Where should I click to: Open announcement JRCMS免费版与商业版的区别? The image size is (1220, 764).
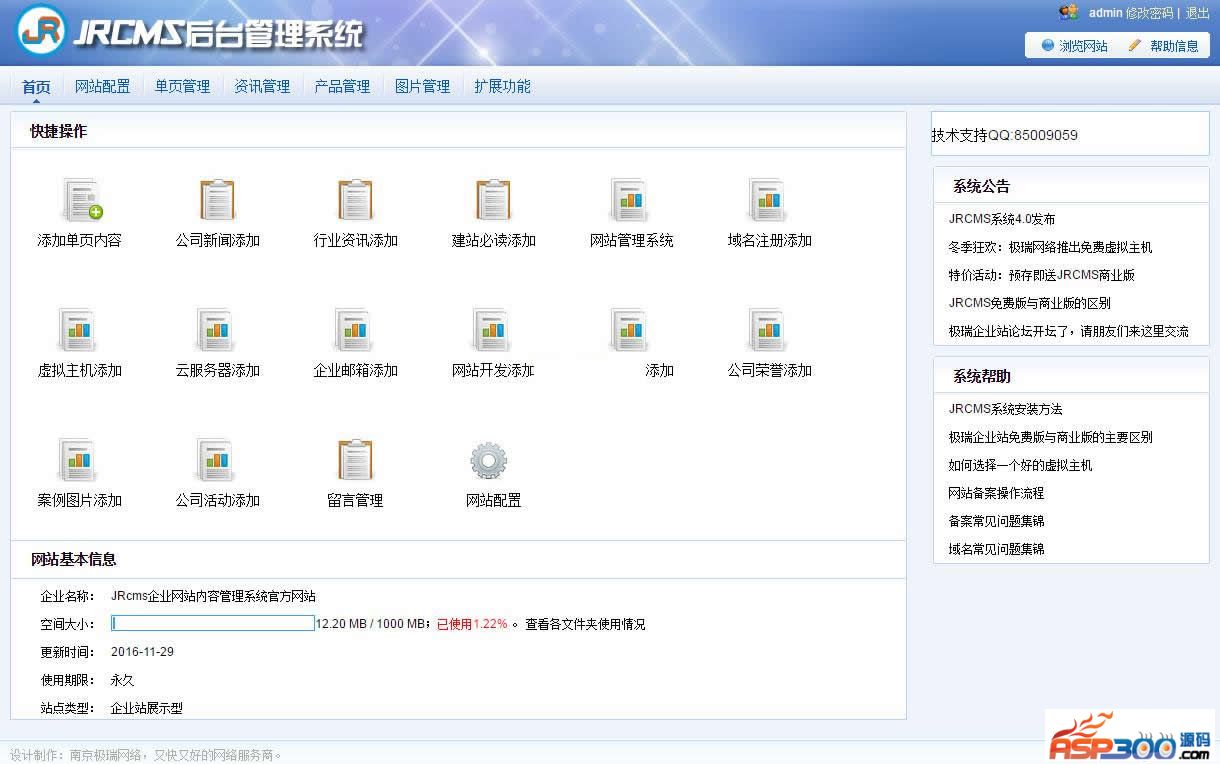(1030, 303)
